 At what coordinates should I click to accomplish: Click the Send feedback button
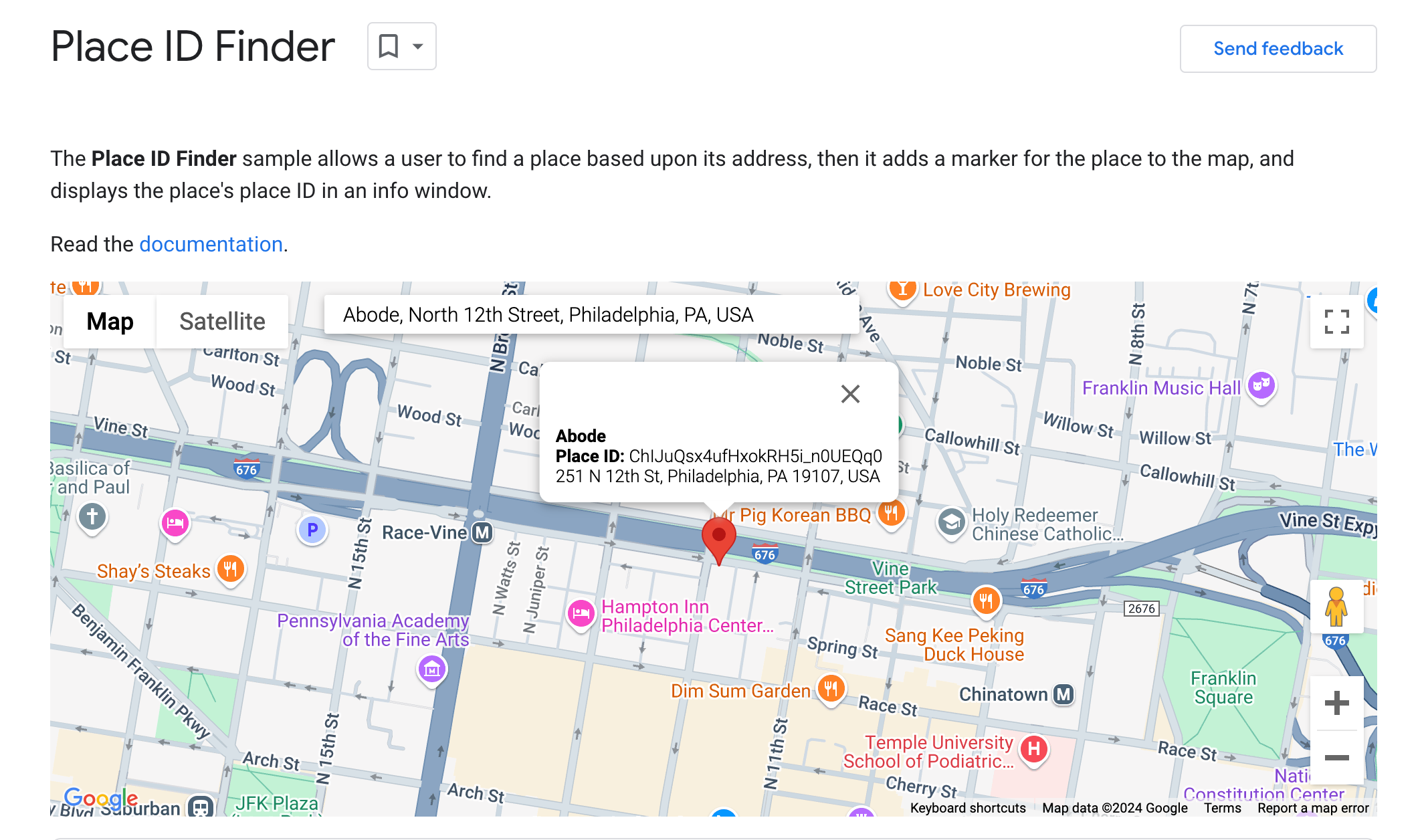point(1278,49)
